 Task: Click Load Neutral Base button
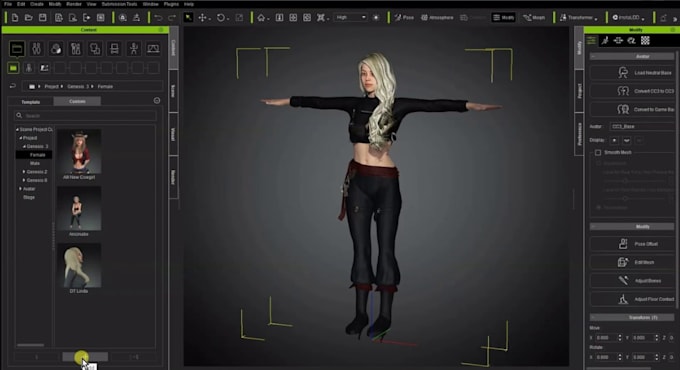[x=632, y=72]
